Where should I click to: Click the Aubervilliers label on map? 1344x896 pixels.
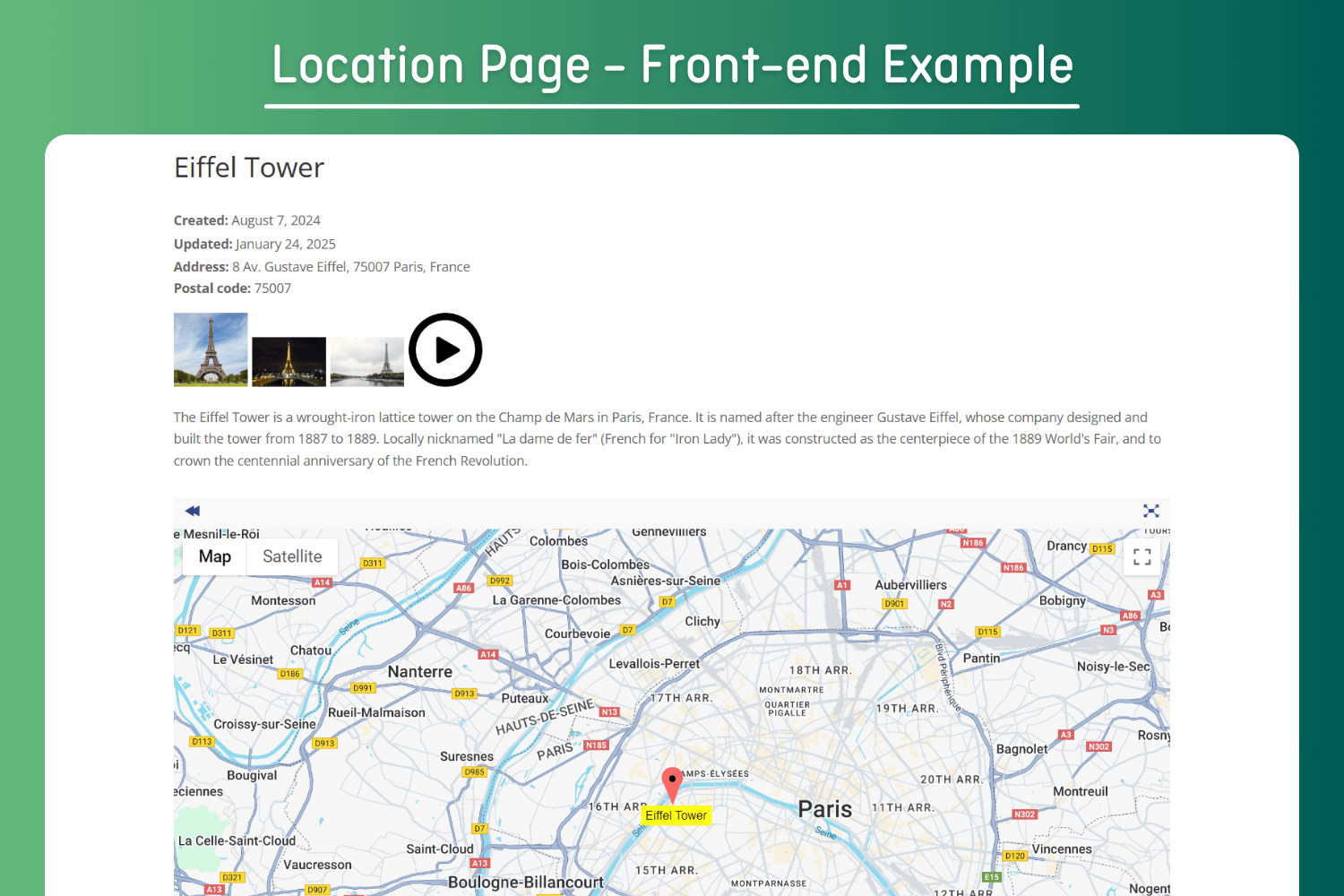pos(910,585)
